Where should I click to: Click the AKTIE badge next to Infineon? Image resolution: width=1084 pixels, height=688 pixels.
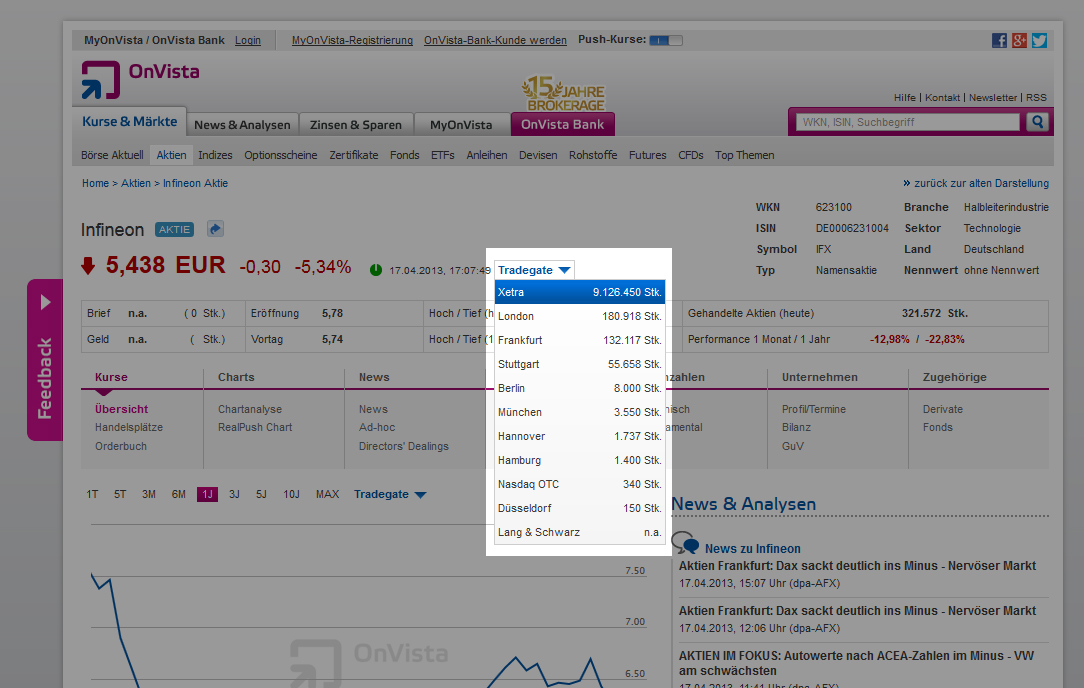tap(174, 230)
